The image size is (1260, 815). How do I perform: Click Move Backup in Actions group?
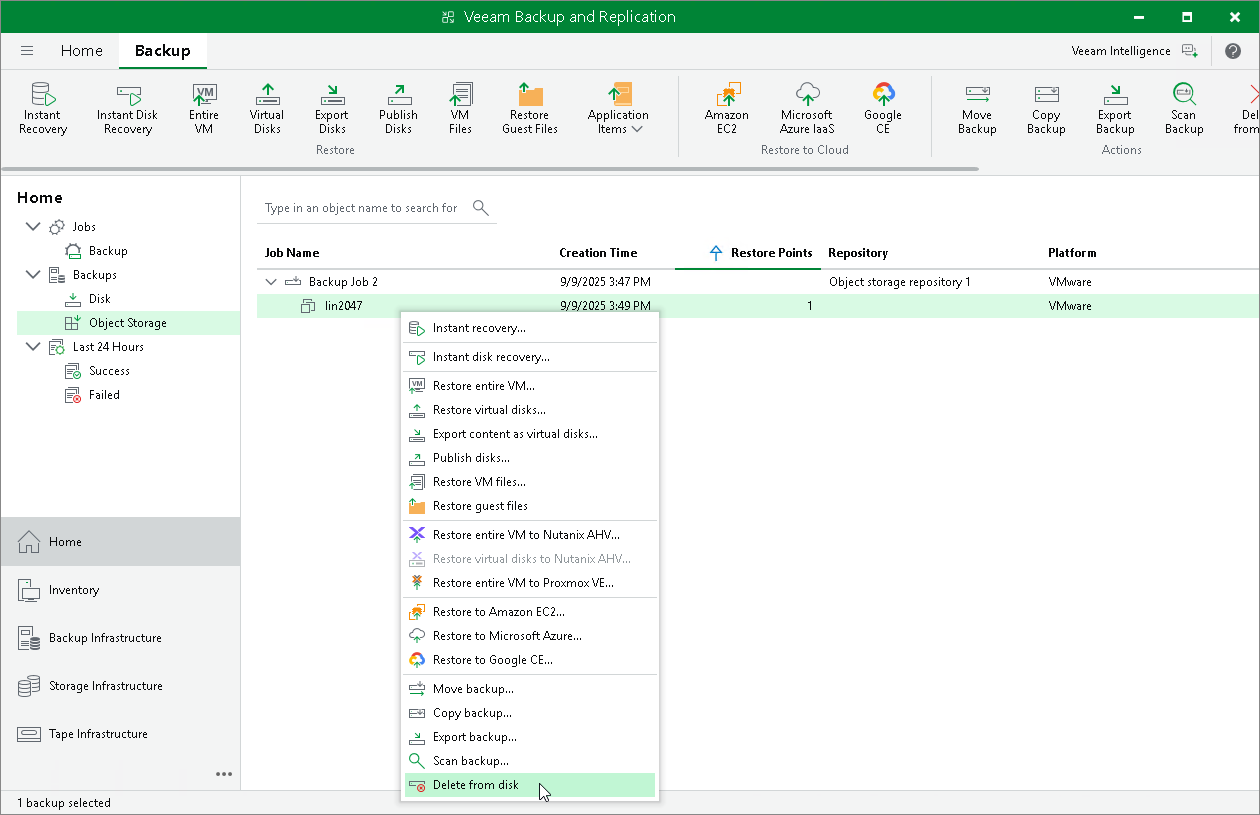tap(977, 108)
